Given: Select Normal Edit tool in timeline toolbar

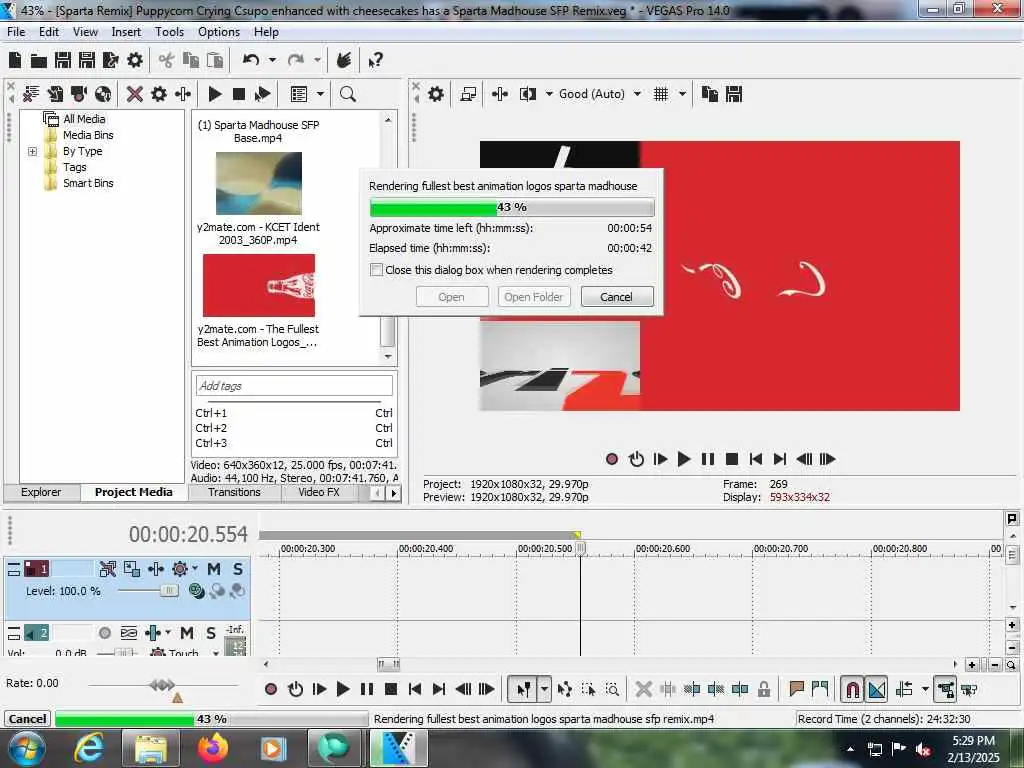Looking at the screenshot, I should [524, 689].
